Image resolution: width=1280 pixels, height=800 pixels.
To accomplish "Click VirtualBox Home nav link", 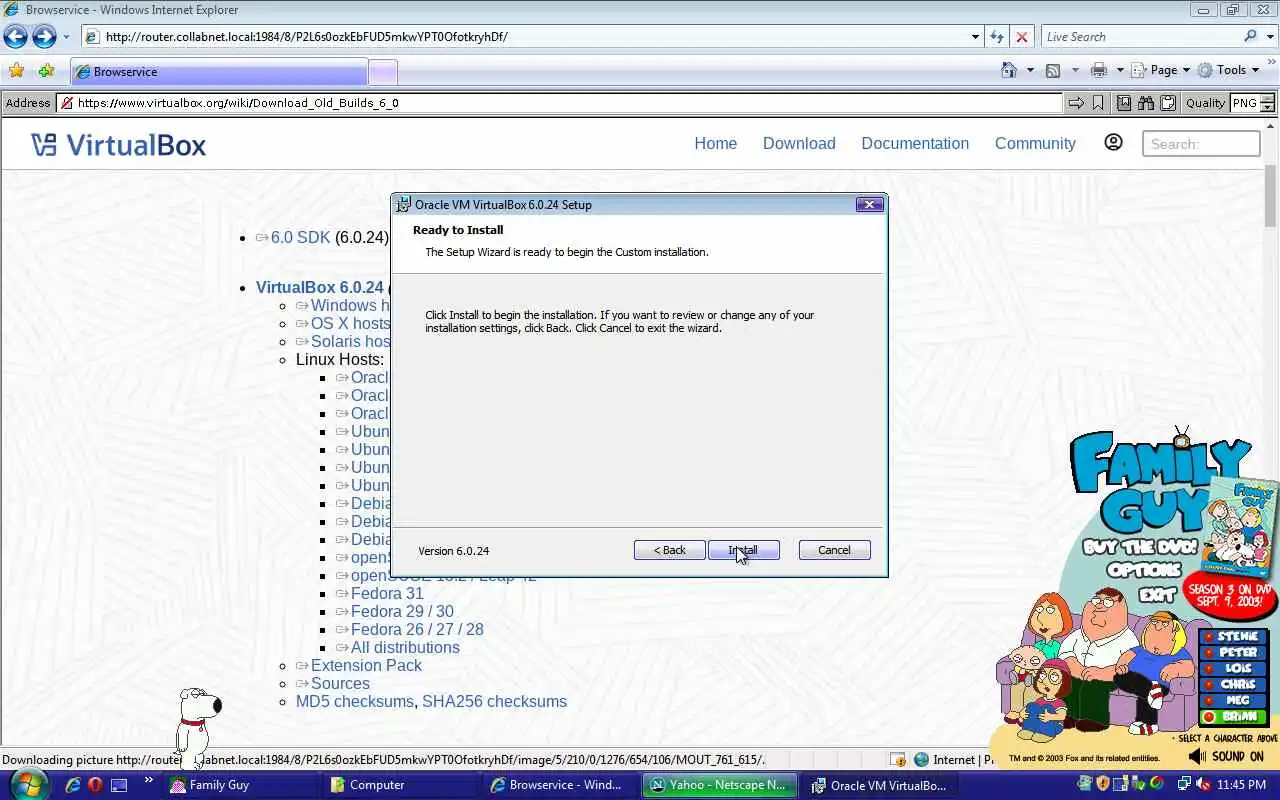I will [x=715, y=143].
